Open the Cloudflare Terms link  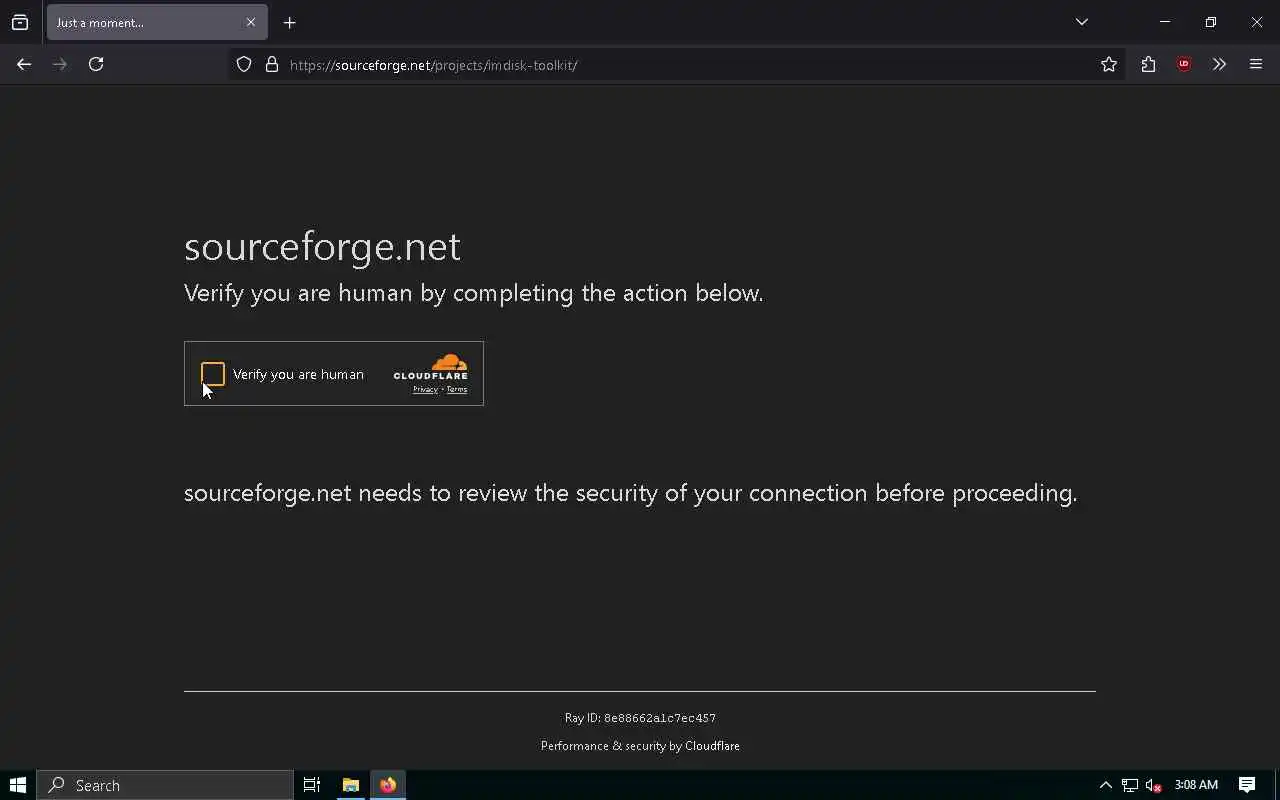pyautogui.click(x=457, y=389)
